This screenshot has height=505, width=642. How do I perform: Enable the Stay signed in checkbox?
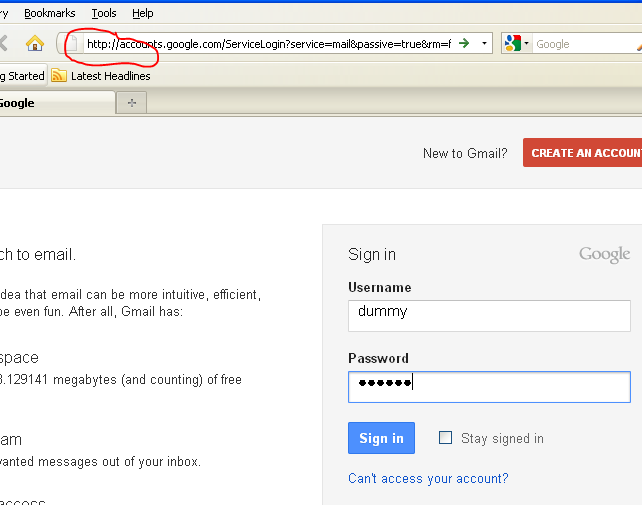tap(445, 437)
